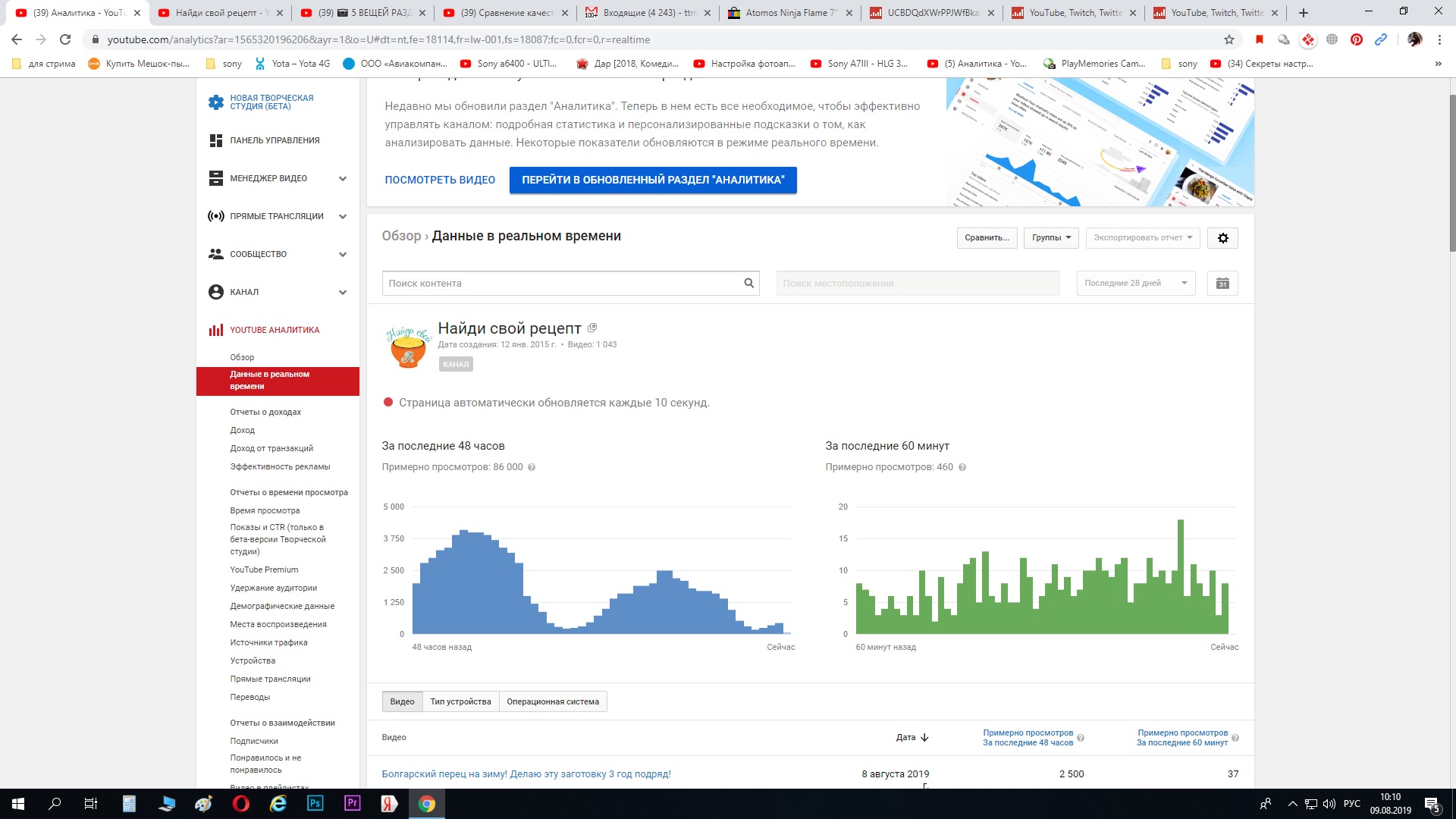
Task: Open Источники трафика report
Action: [268, 642]
